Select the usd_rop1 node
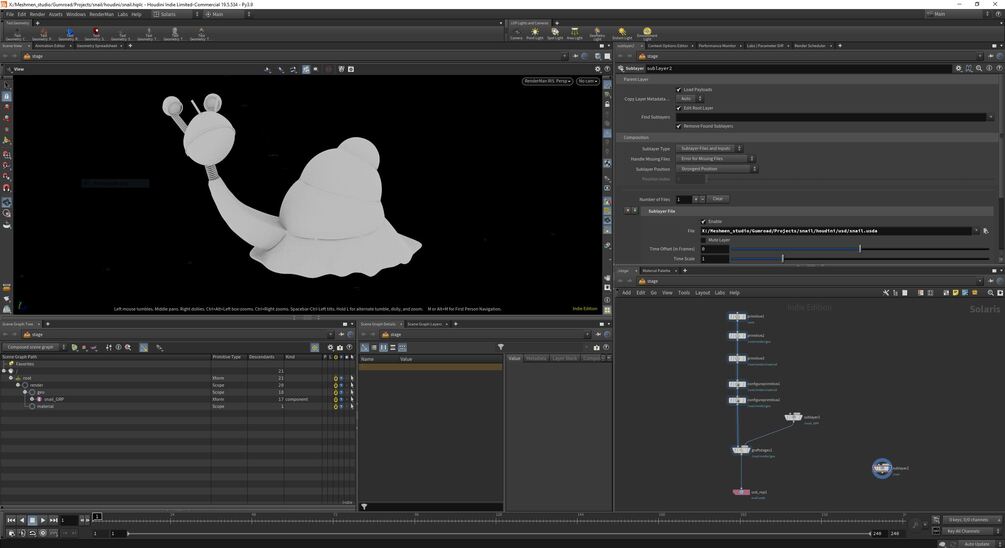The width and height of the screenshot is (1005, 548). click(x=741, y=492)
